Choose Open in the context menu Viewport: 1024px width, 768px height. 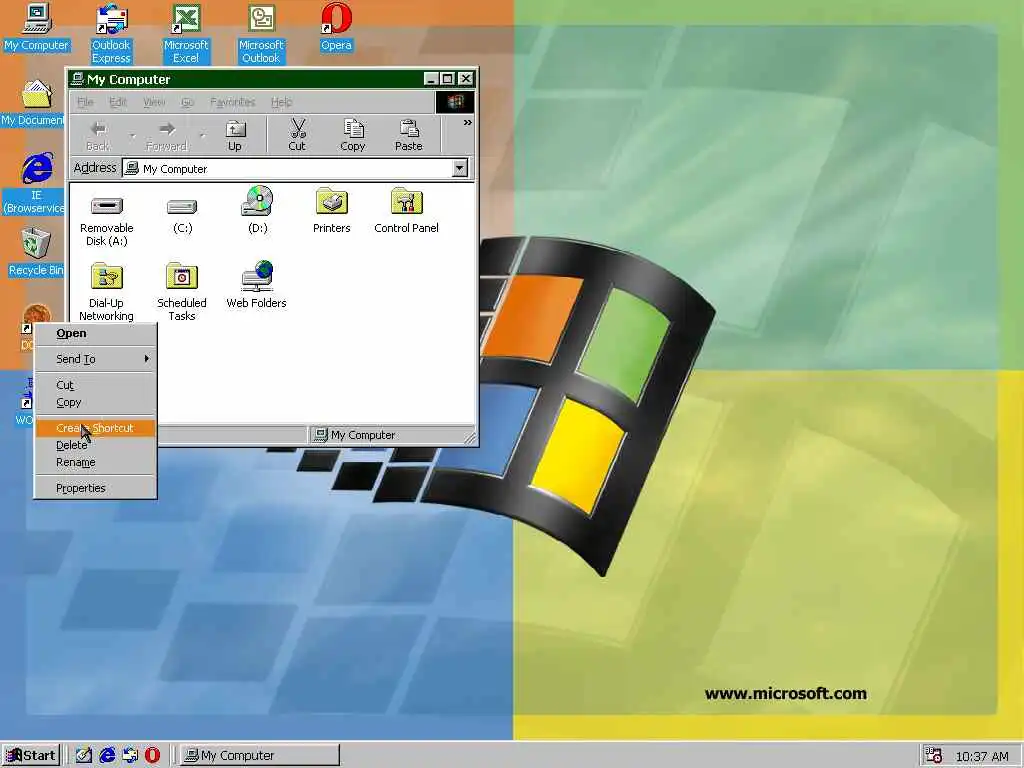pos(95,333)
